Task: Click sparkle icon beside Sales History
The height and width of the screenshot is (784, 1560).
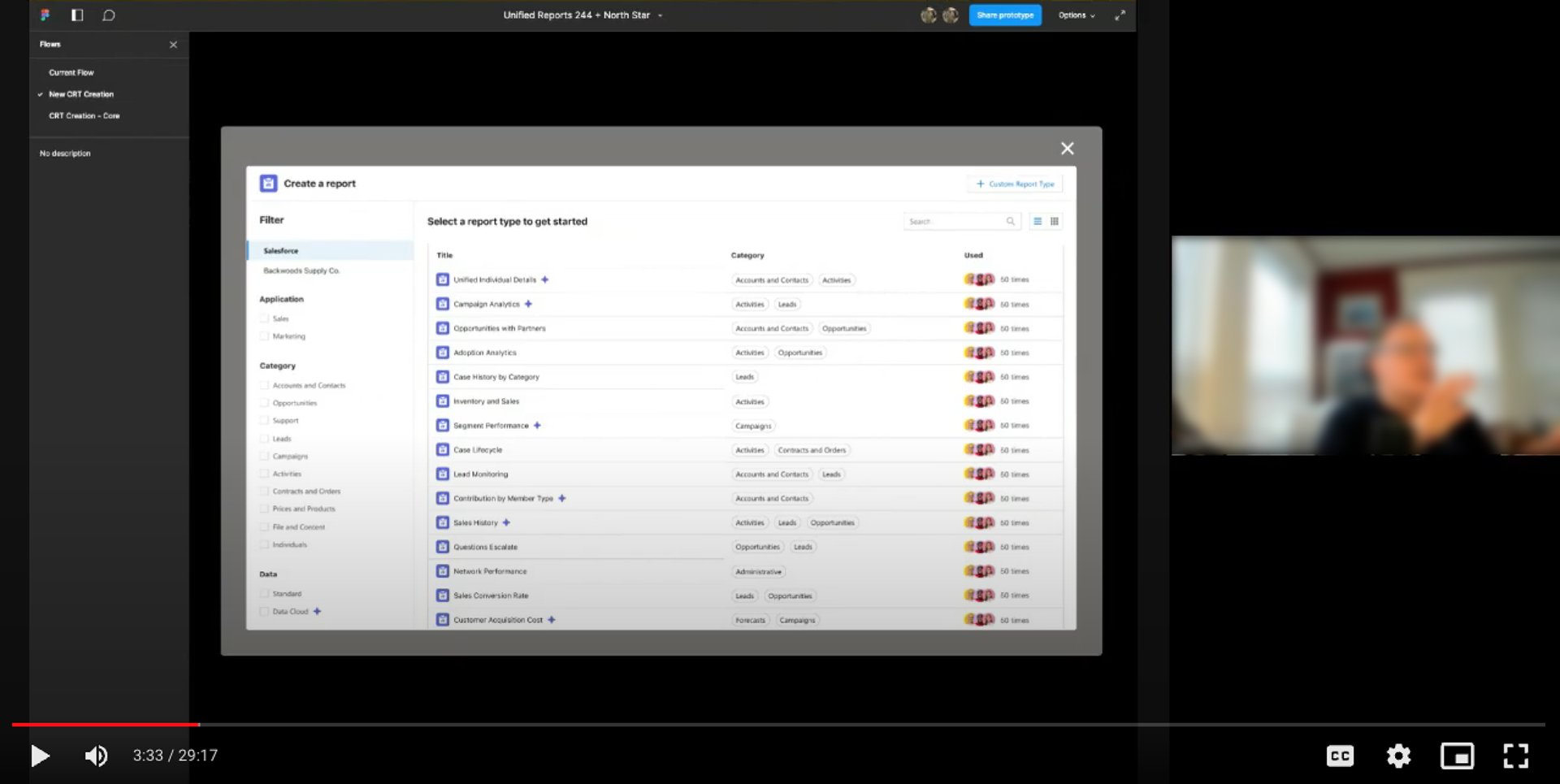Action: click(506, 522)
